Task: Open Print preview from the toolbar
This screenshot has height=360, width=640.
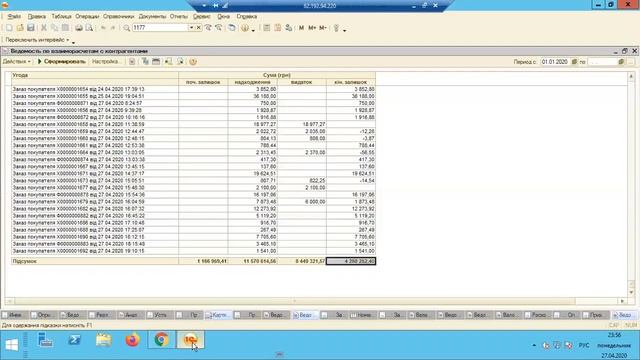Action: point(89,28)
